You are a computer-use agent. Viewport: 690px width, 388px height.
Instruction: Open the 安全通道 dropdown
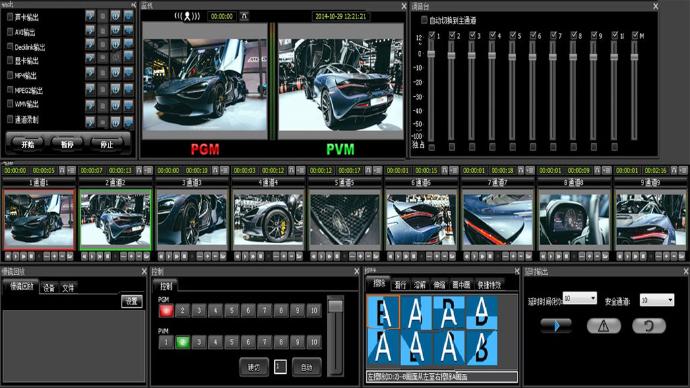coord(657,300)
